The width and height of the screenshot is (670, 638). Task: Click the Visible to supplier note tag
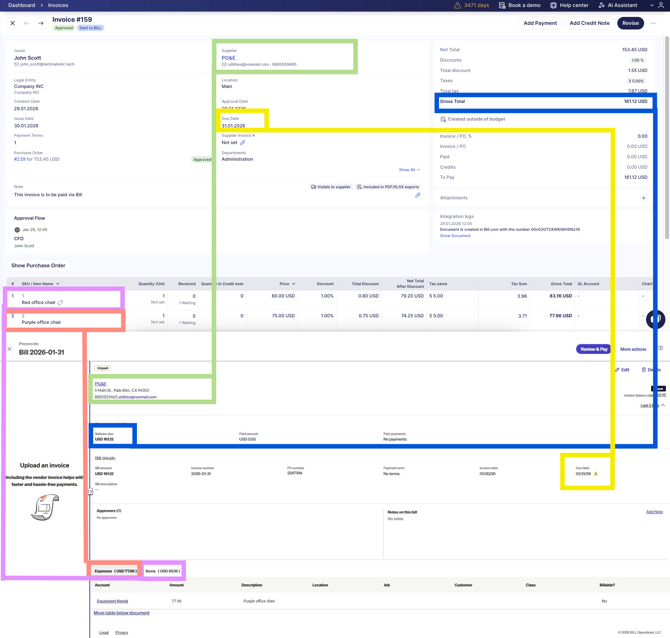[331, 187]
